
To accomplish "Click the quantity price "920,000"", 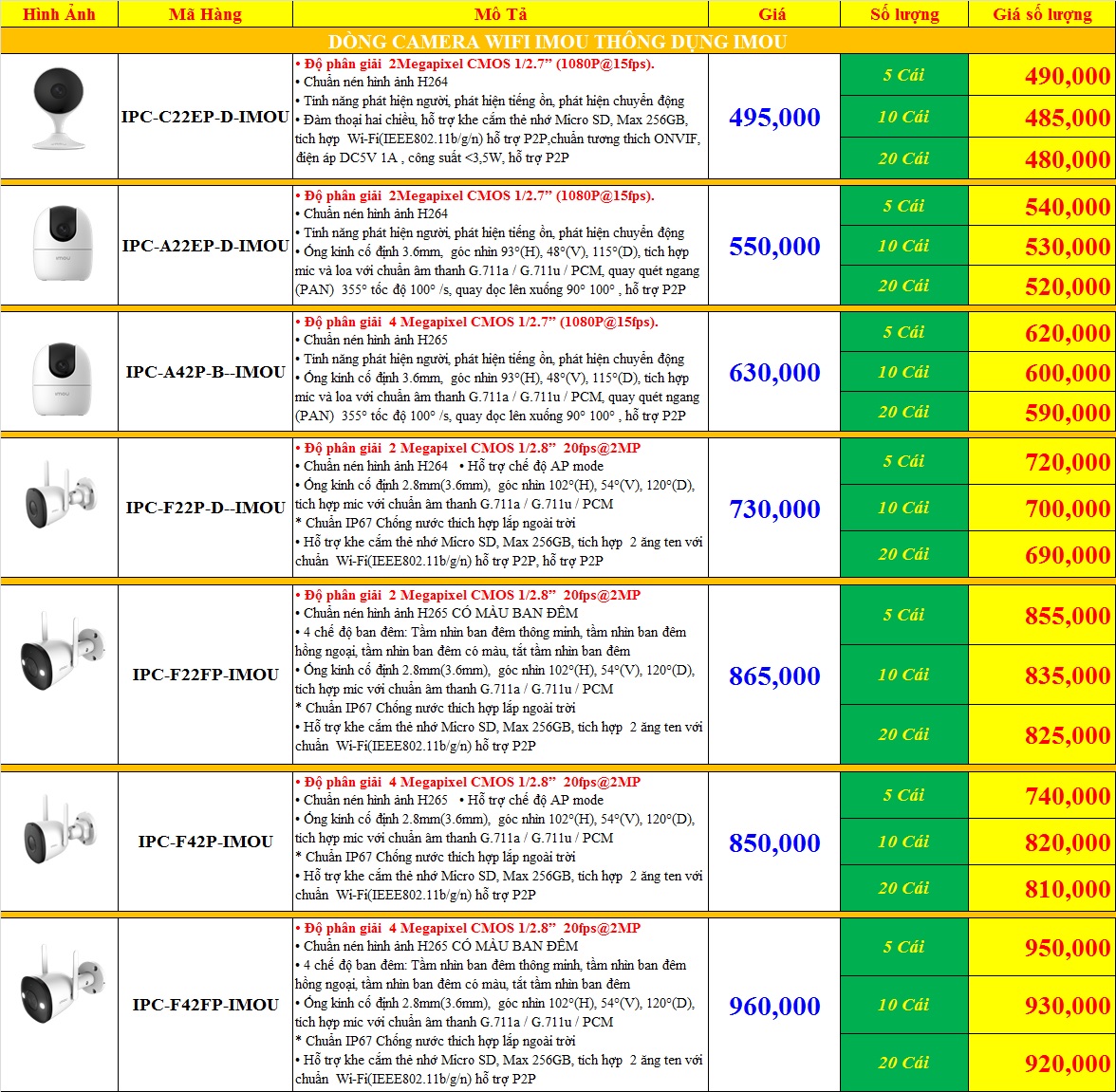I will (1068, 1064).
